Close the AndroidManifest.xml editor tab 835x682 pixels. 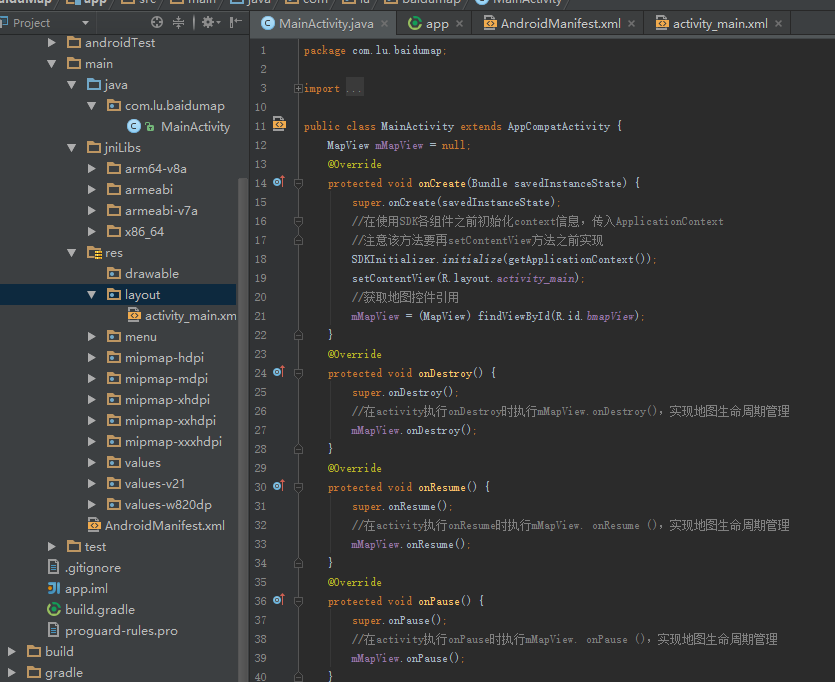point(632,23)
